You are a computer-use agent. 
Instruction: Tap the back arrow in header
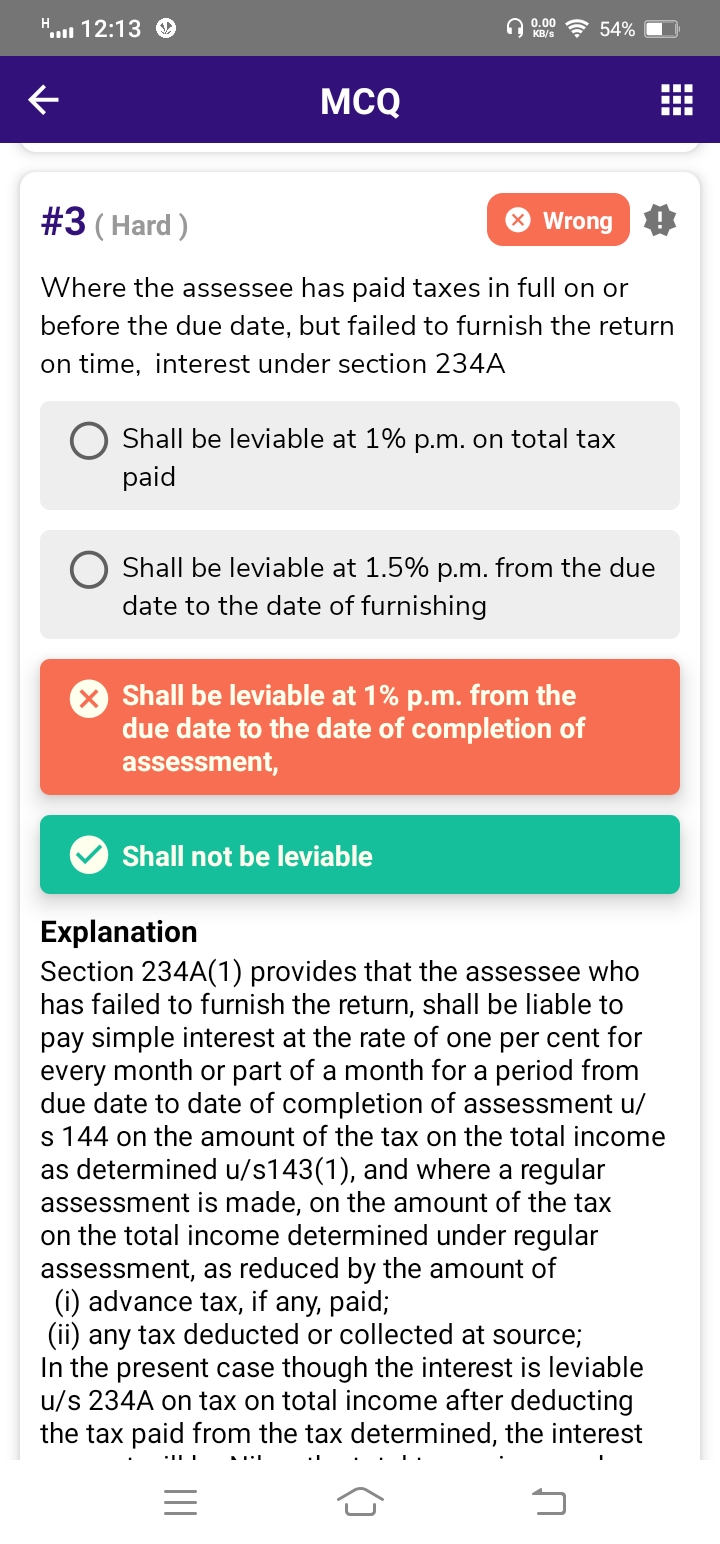pyautogui.click(x=43, y=100)
